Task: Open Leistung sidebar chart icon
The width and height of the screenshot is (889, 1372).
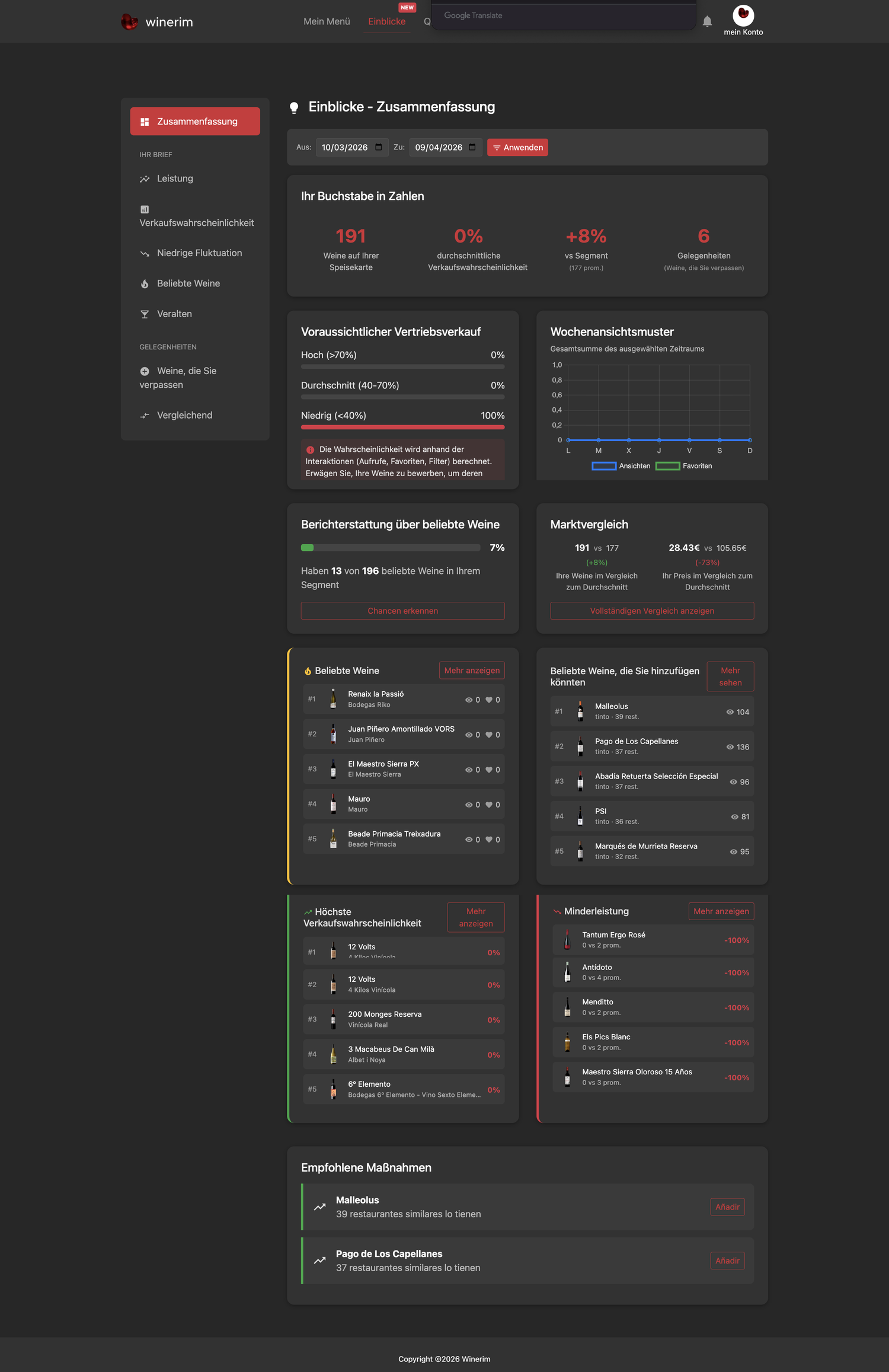Action: coord(145,178)
